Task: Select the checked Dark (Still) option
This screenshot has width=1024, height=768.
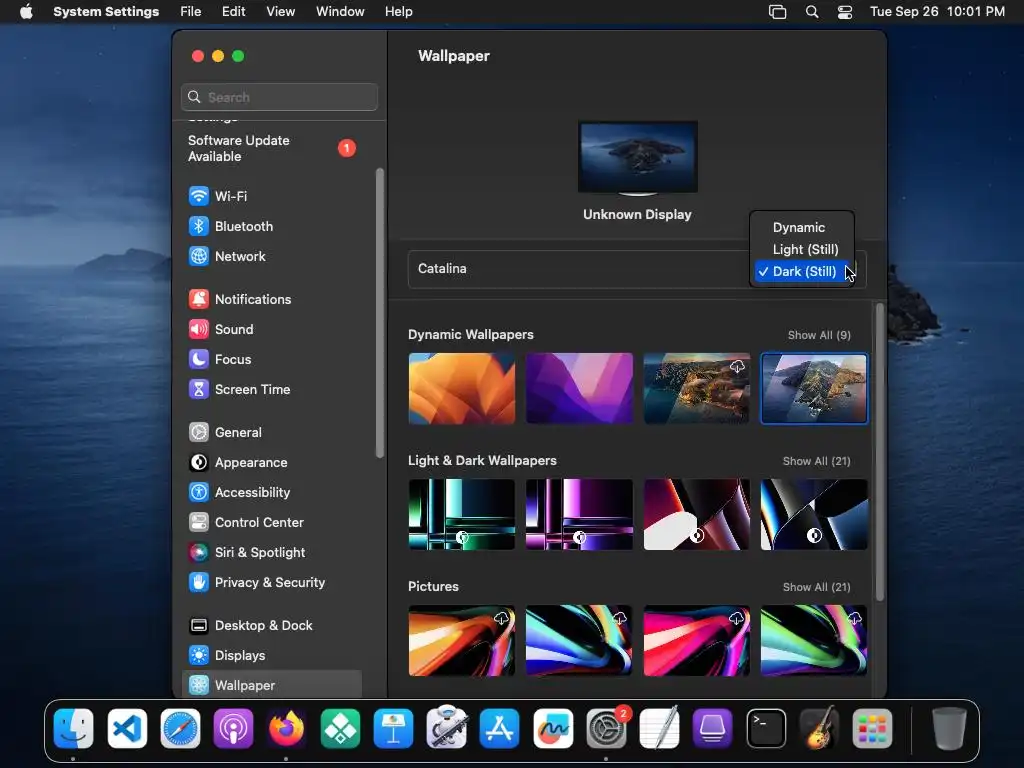Action: pos(802,272)
